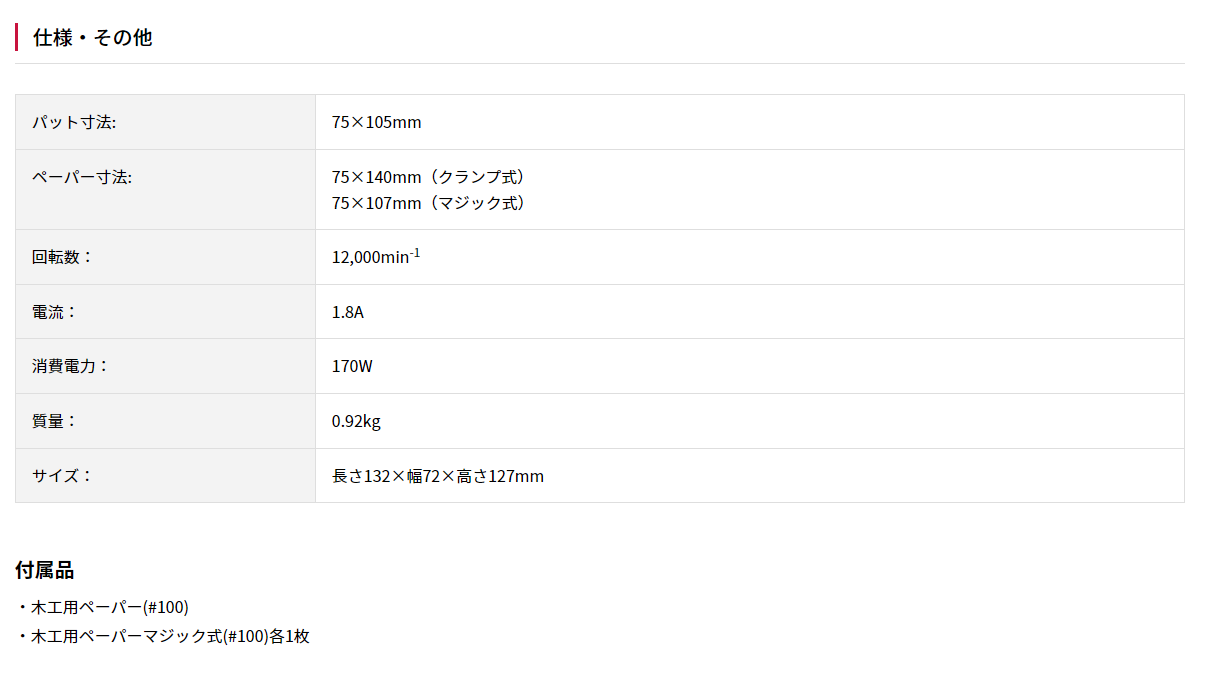The height and width of the screenshot is (679, 1220).
Task: Click the 仕様・その他 section heading
Action: click(92, 38)
